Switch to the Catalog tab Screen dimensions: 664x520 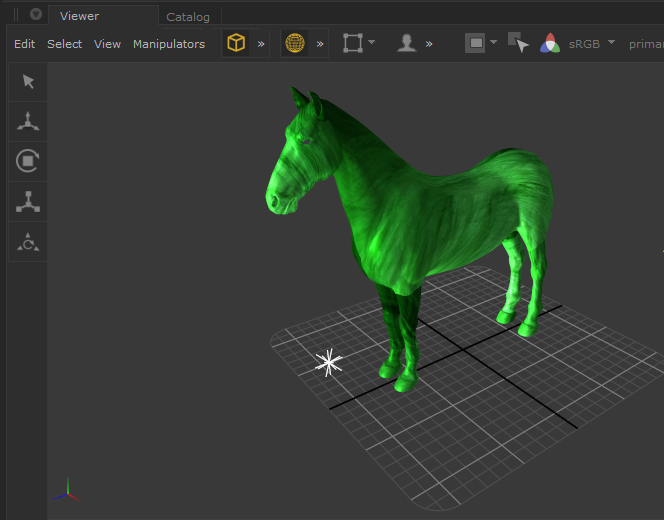coord(188,17)
